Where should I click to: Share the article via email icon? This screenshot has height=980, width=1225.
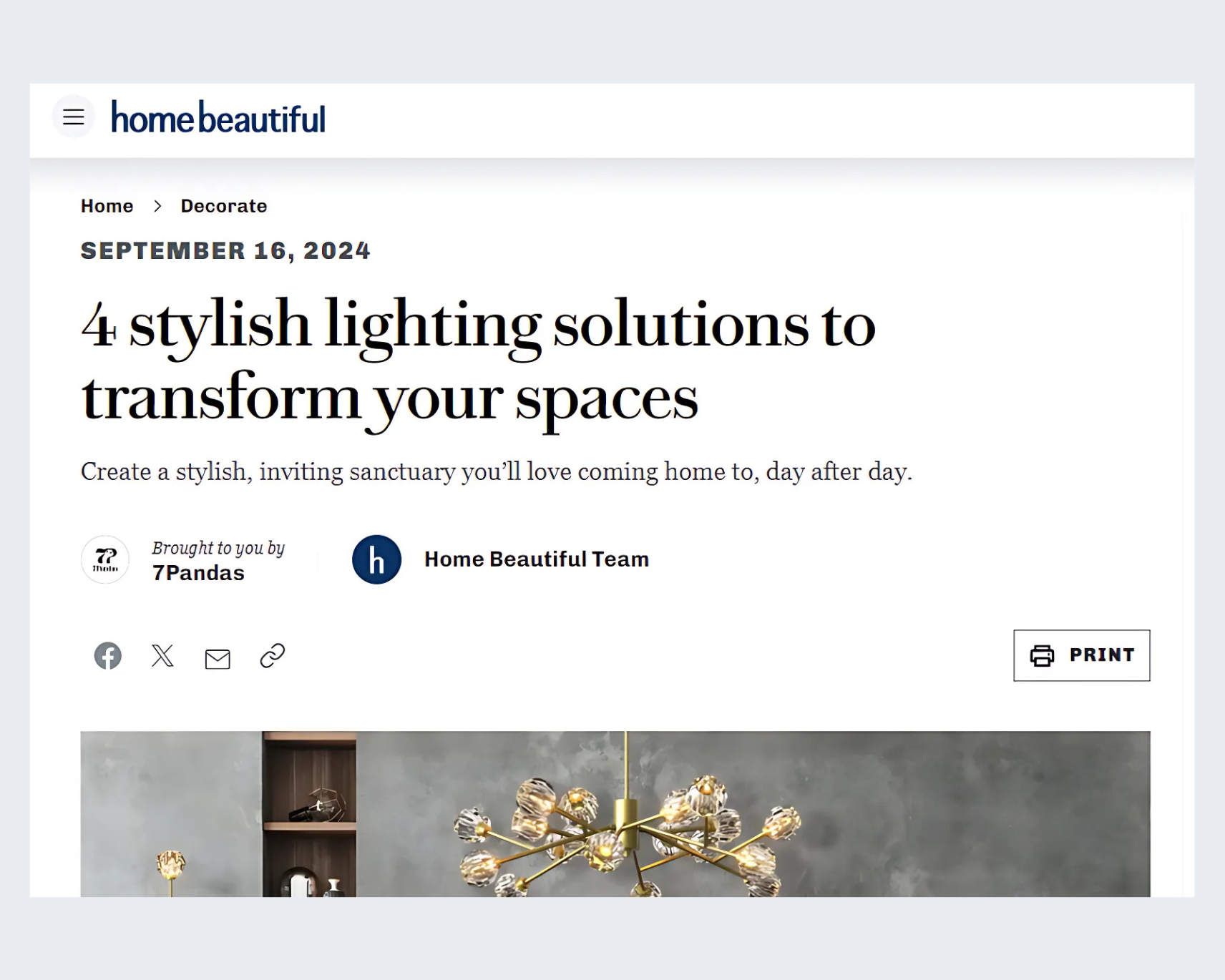[218, 659]
